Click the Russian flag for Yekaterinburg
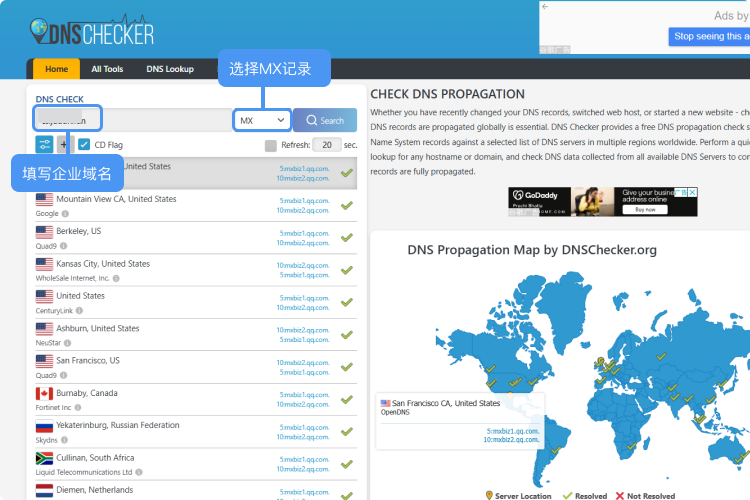Image resolution: width=750 pixels, height=500 pixels. click(x=44, y=426)
